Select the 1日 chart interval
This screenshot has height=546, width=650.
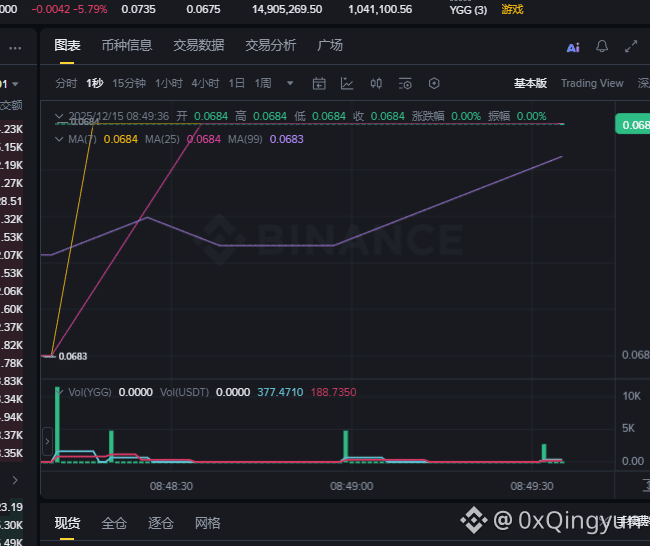pos(237,83)
